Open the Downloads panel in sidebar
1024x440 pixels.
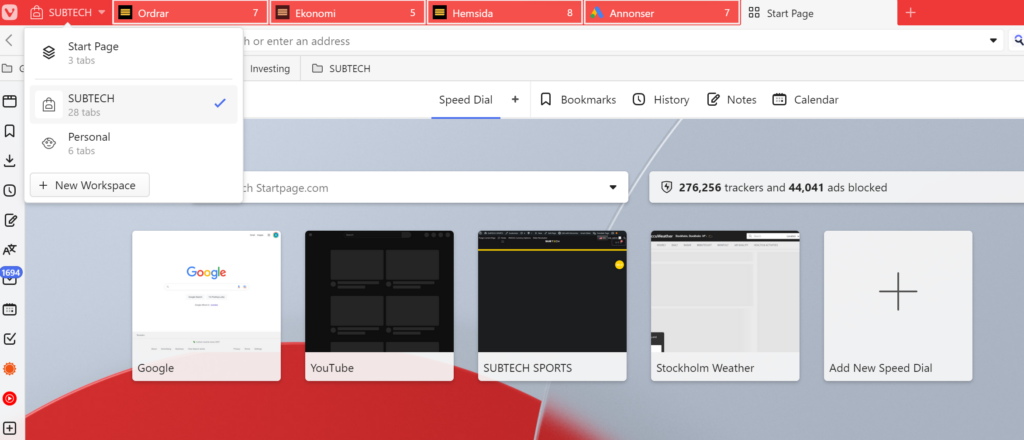coord(10,161)
